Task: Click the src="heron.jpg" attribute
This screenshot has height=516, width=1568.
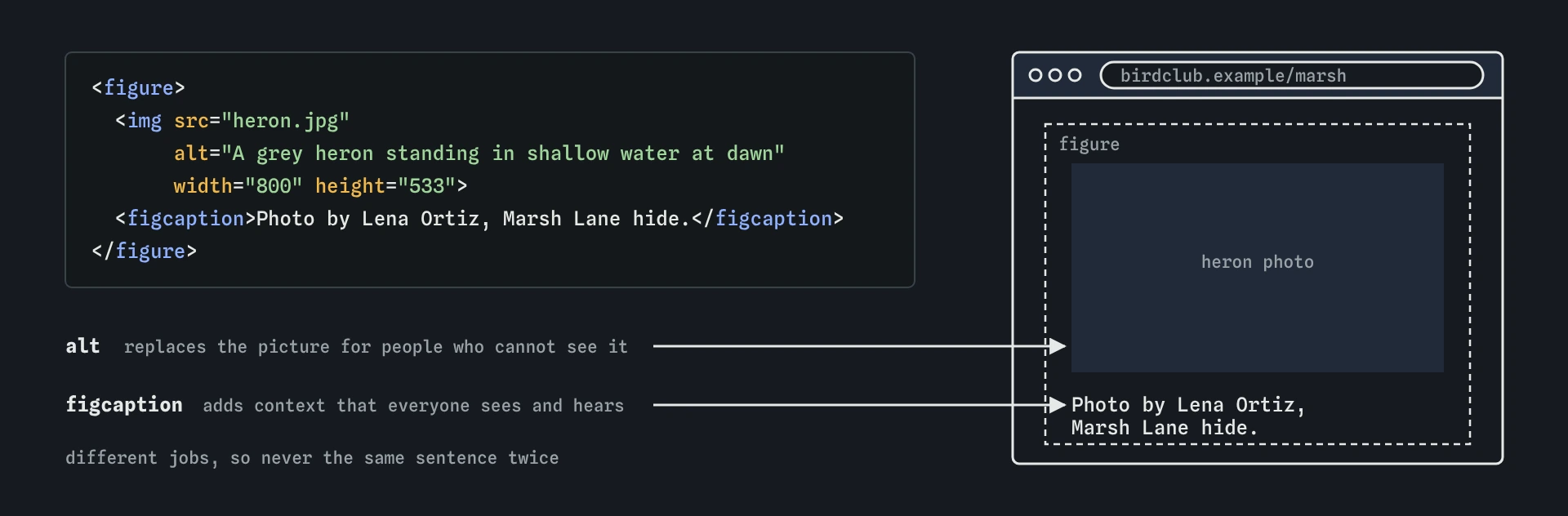Action: point(262,121)
